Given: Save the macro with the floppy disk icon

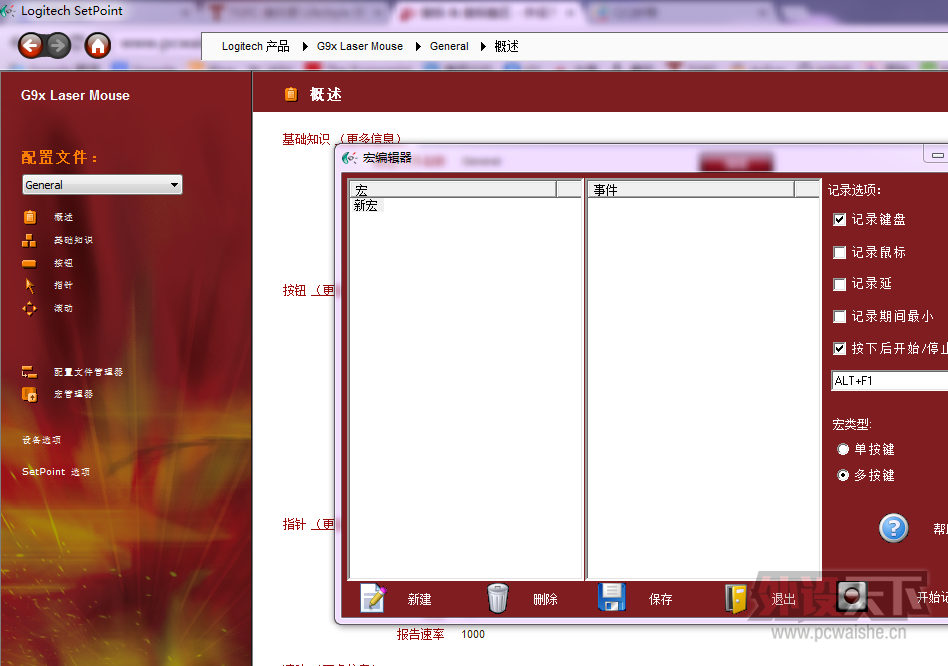Looking at the screenshot, I should pos(611,597).
